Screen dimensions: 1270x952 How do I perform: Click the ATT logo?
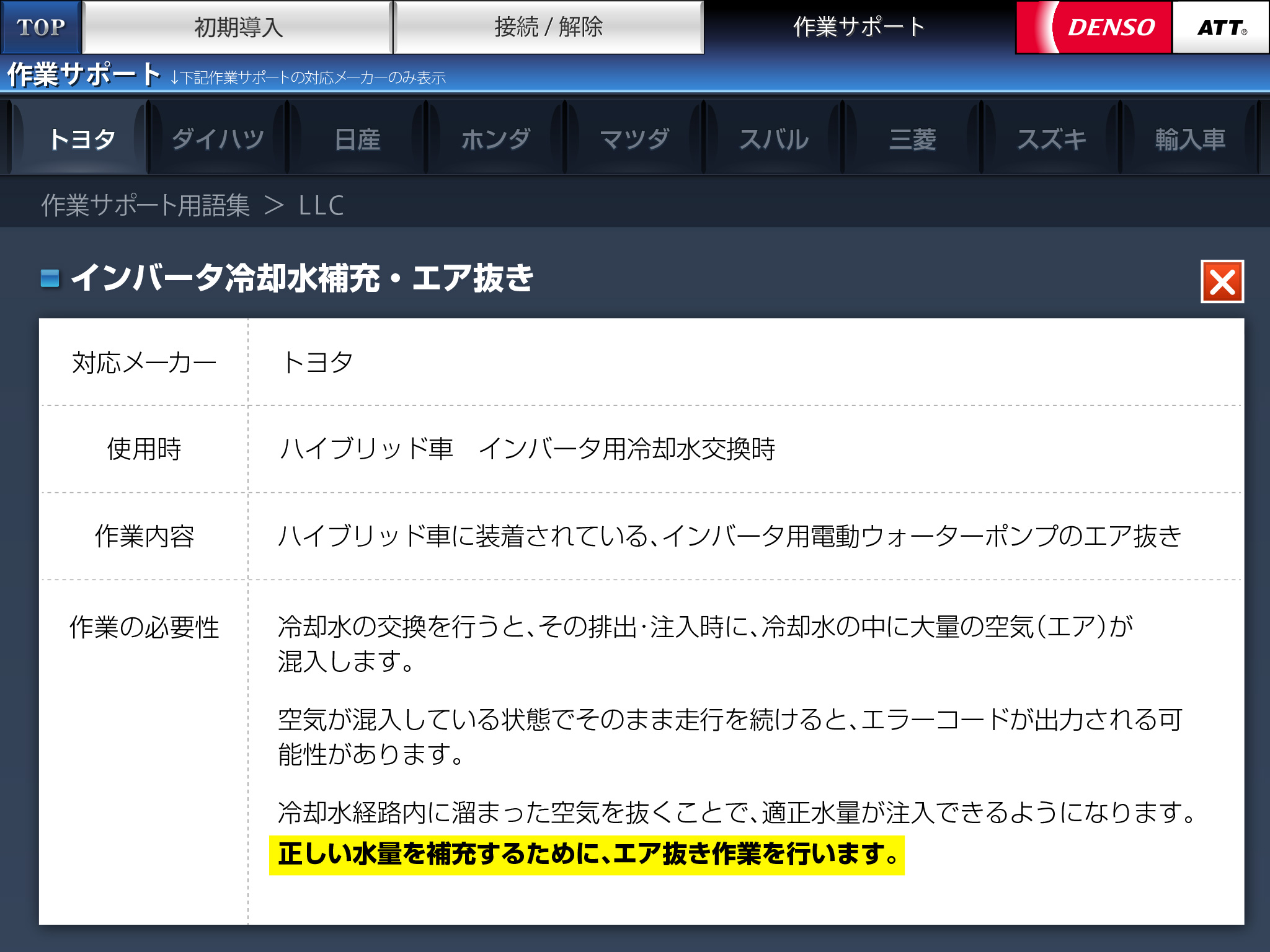click(x=1220, y=27)
